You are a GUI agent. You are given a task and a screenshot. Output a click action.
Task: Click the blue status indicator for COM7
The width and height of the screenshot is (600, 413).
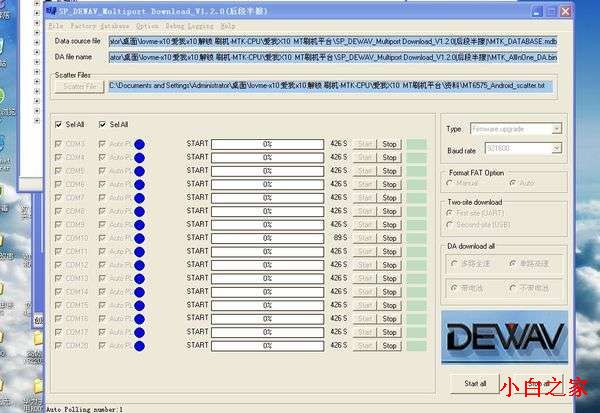[x=139, y=198]
